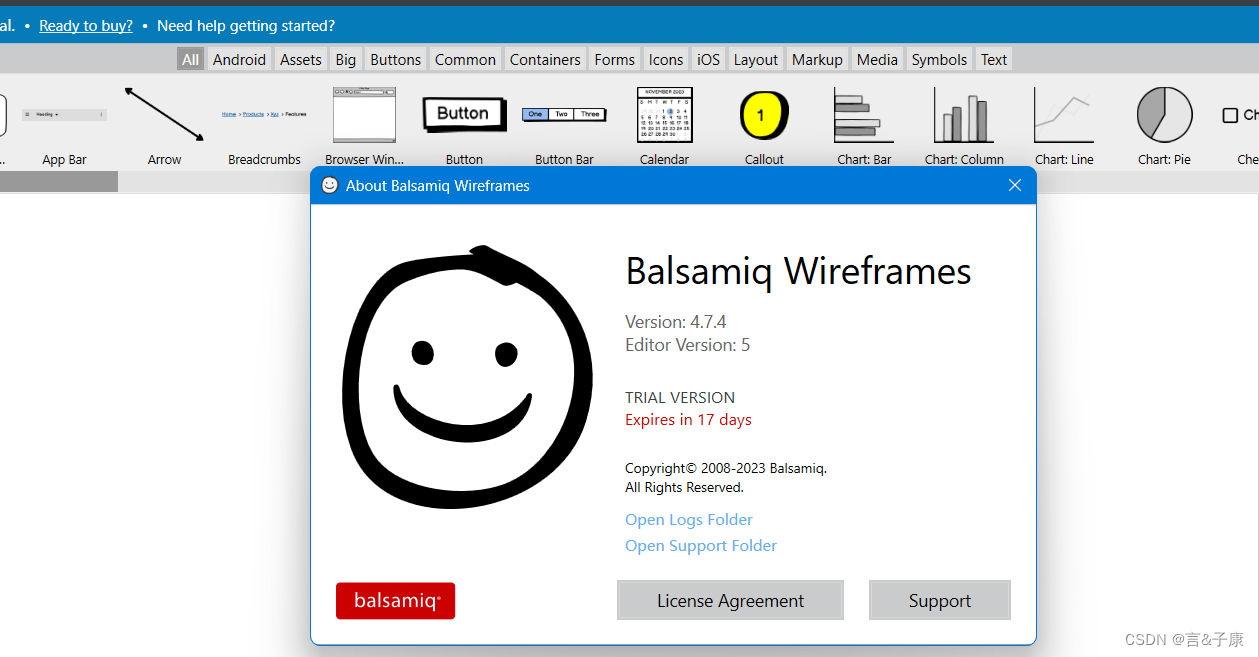Choose the yellow Callout control
The width and height of the screenshot is (1259, 657).
pyautogui.click(x=764, y=114)
